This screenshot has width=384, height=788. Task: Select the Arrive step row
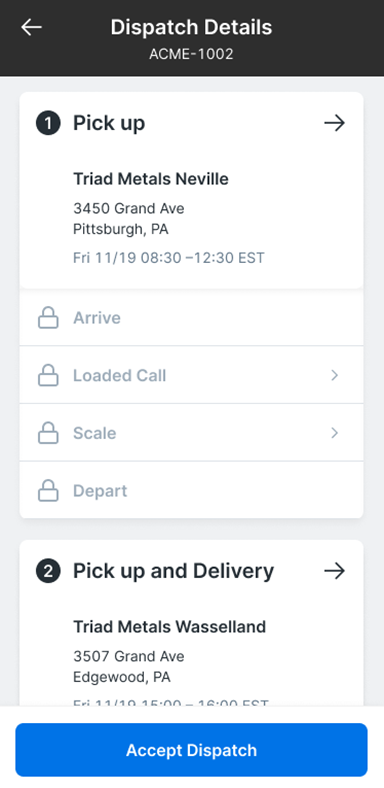(191, 318)
